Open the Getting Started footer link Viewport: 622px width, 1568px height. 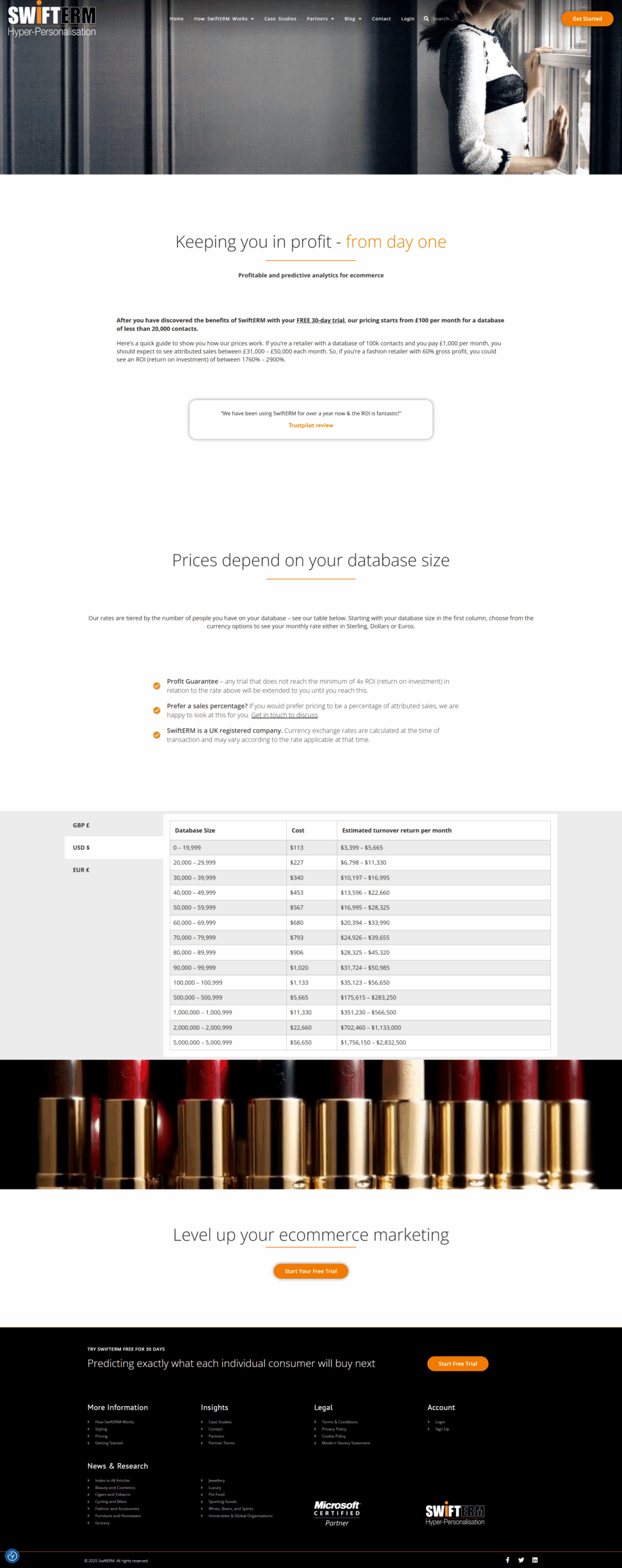tap(108, 1443)
